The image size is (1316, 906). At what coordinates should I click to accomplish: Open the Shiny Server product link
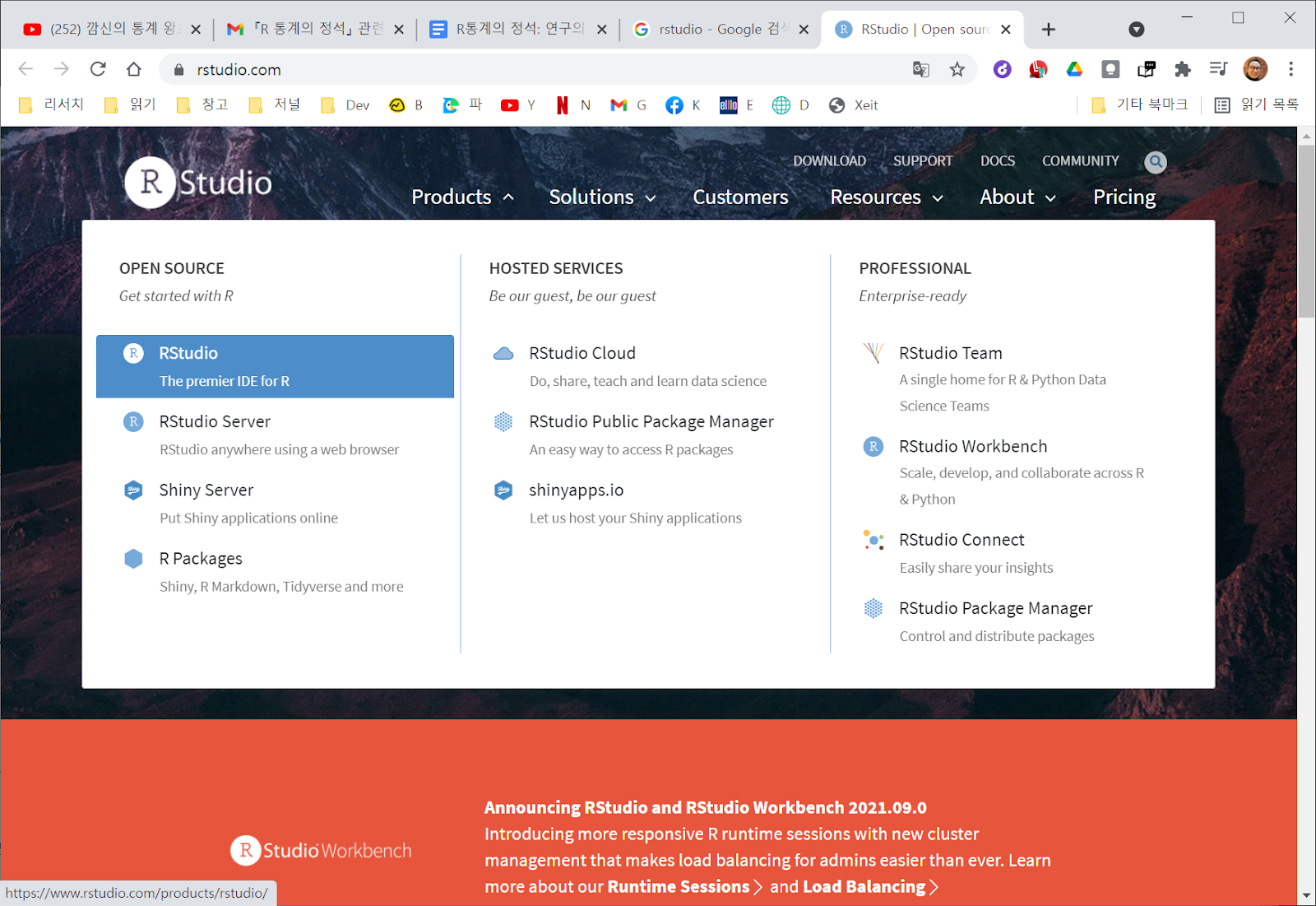(206, 490)
